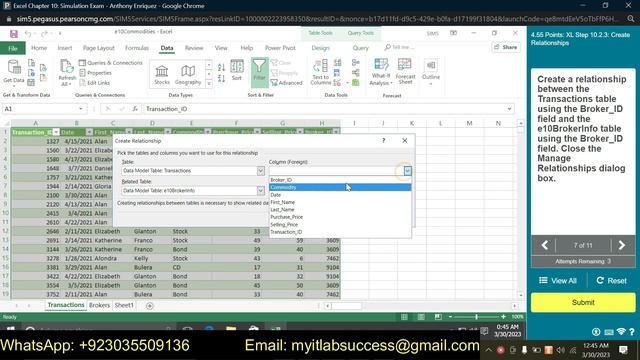This screenshot has height=360, width=640.
Task: Click the Undo arrow icon
Action: point(28,33)
